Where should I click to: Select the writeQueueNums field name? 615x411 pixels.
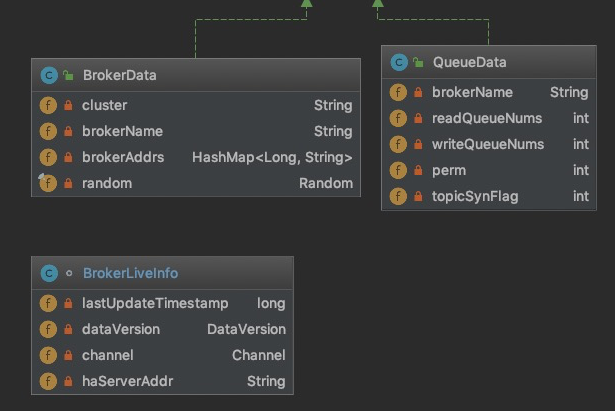point(488,144)
